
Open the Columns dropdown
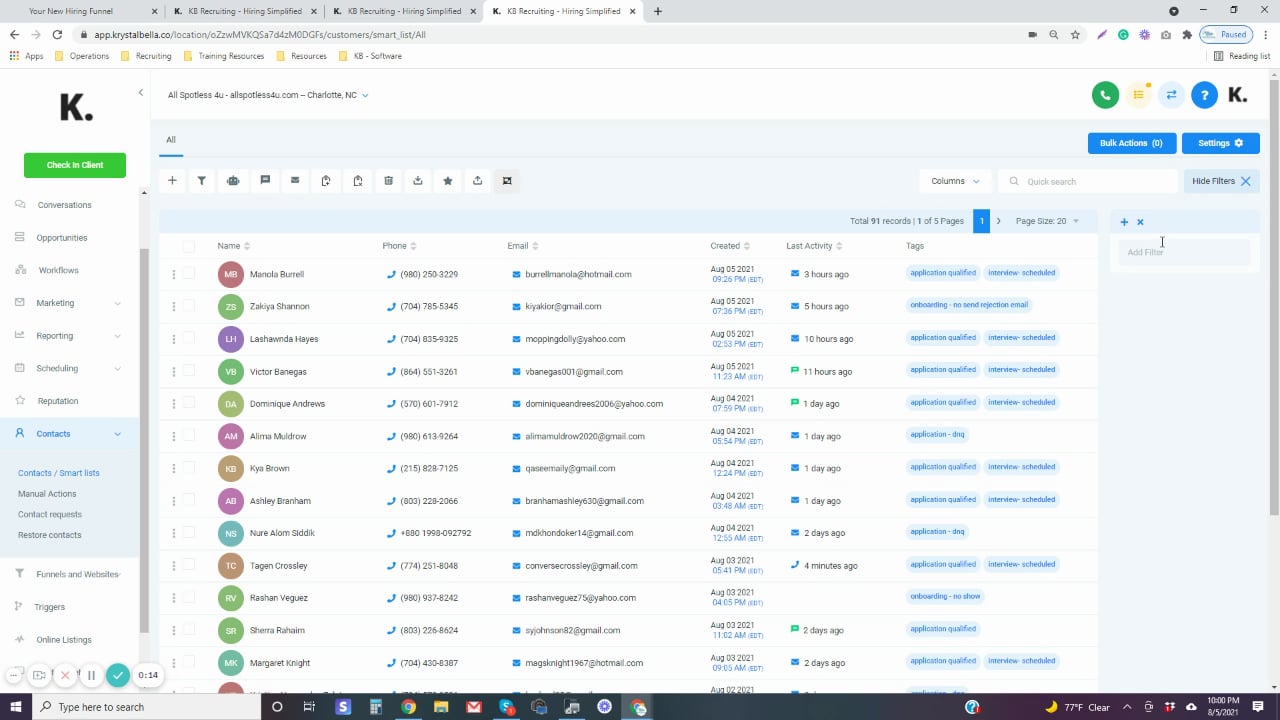[955, 181]
